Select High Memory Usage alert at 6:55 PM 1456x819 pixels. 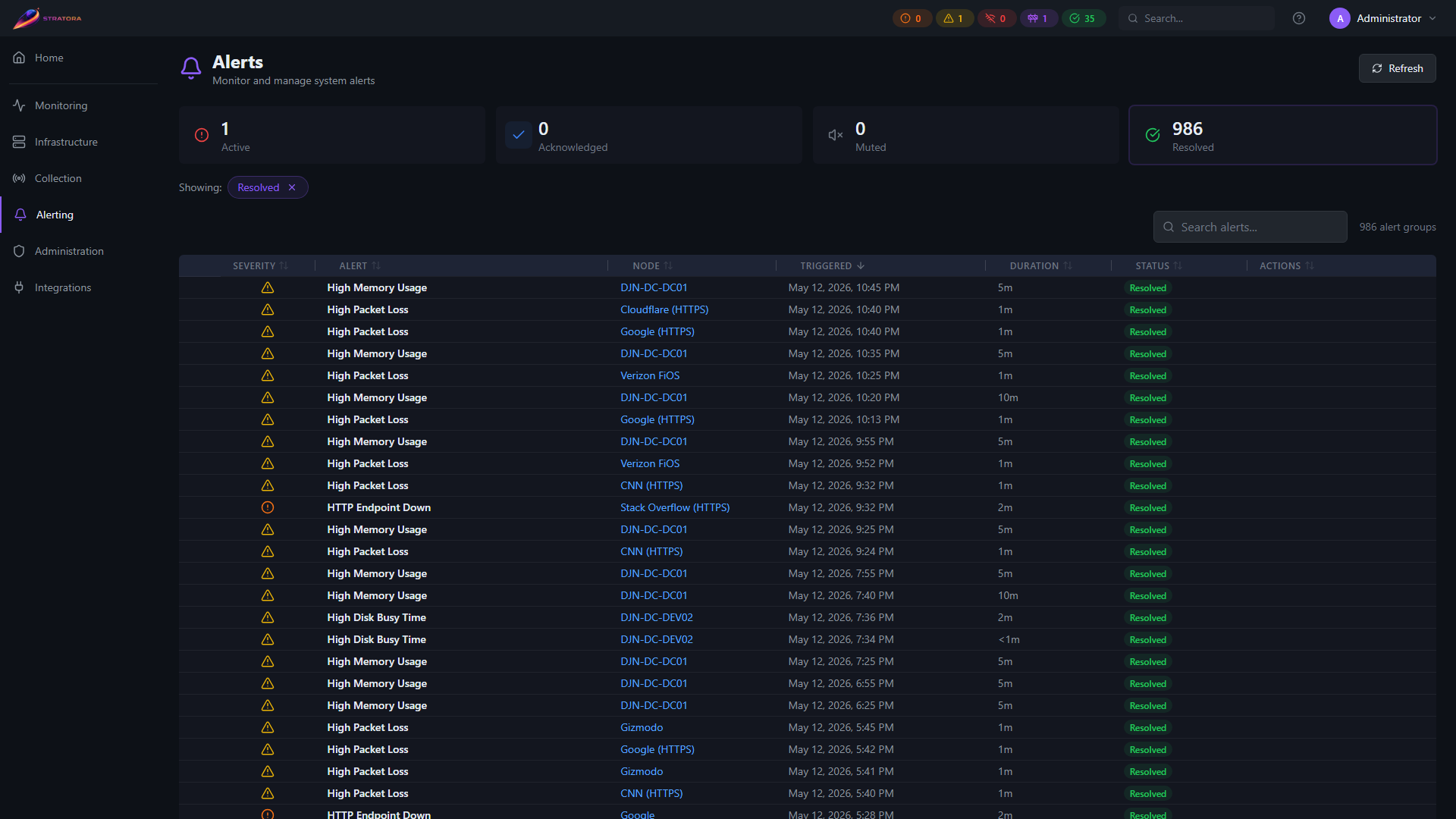point(377,683)
